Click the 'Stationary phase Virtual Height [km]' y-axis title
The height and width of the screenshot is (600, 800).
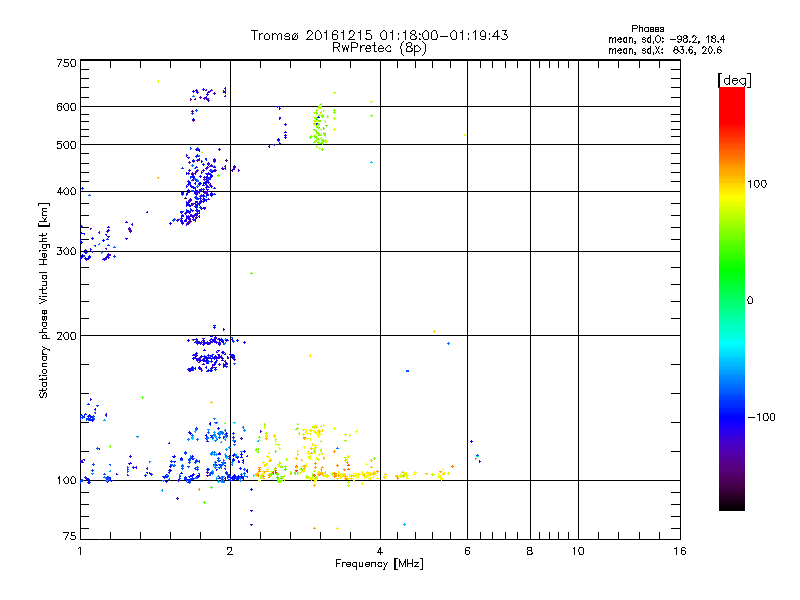43,300
